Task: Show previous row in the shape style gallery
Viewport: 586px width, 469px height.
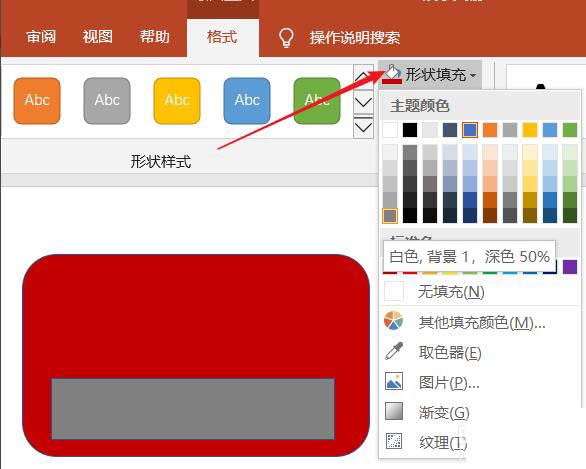Action: click(x=363, y=76)
